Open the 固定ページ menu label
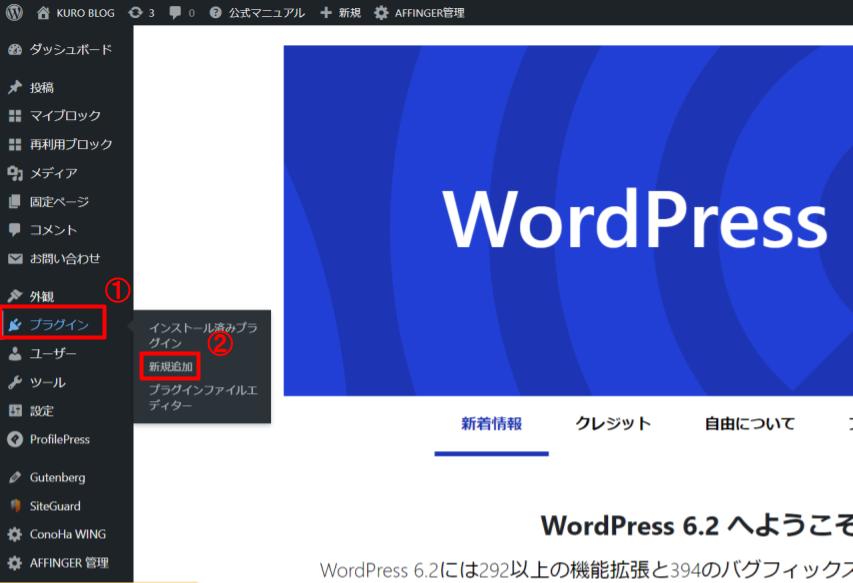 click(x=59, y=202)
